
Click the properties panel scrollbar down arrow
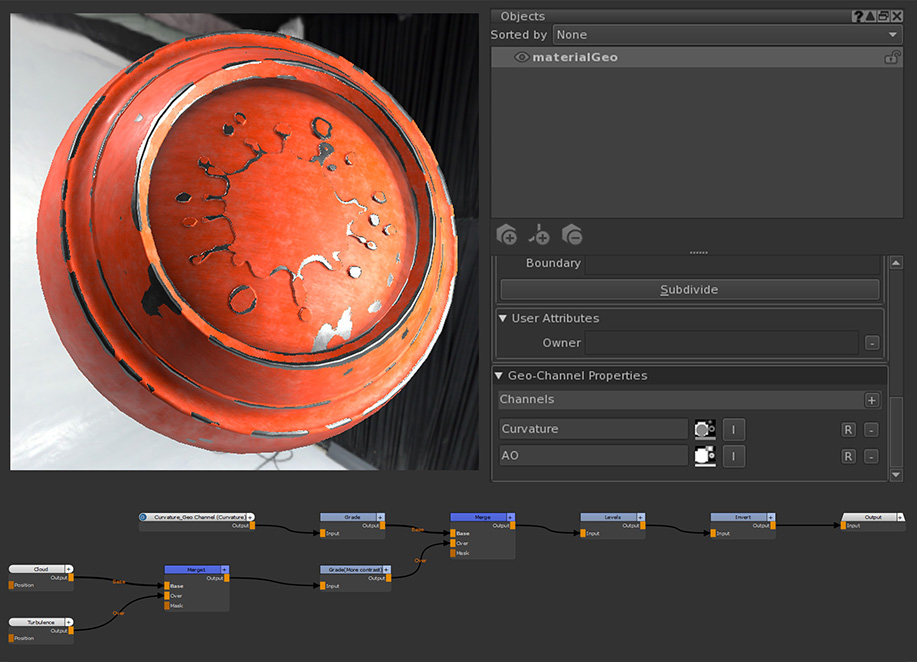click(x=895, y=475)
